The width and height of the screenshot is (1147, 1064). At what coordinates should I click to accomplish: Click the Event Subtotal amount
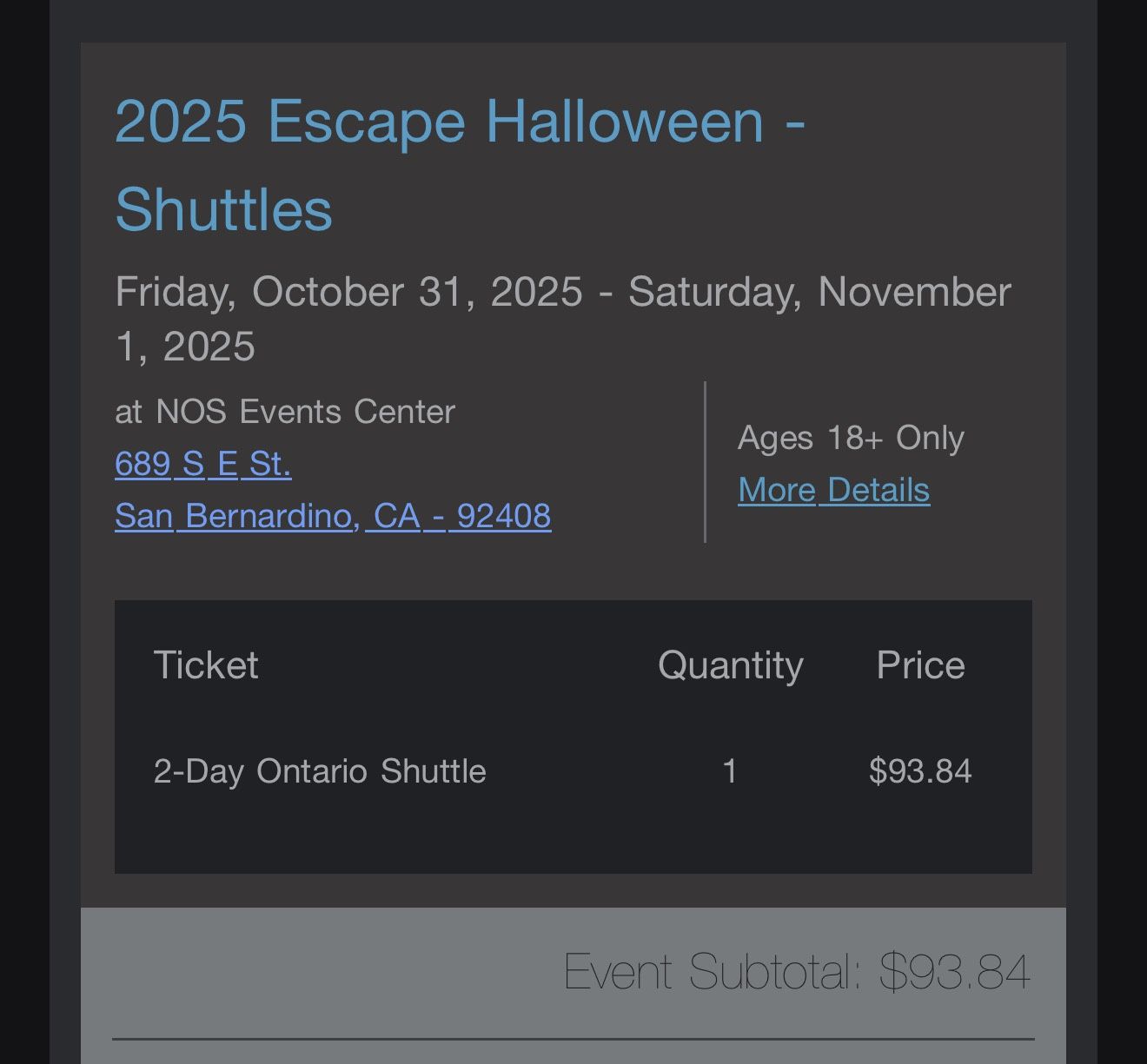954,970
